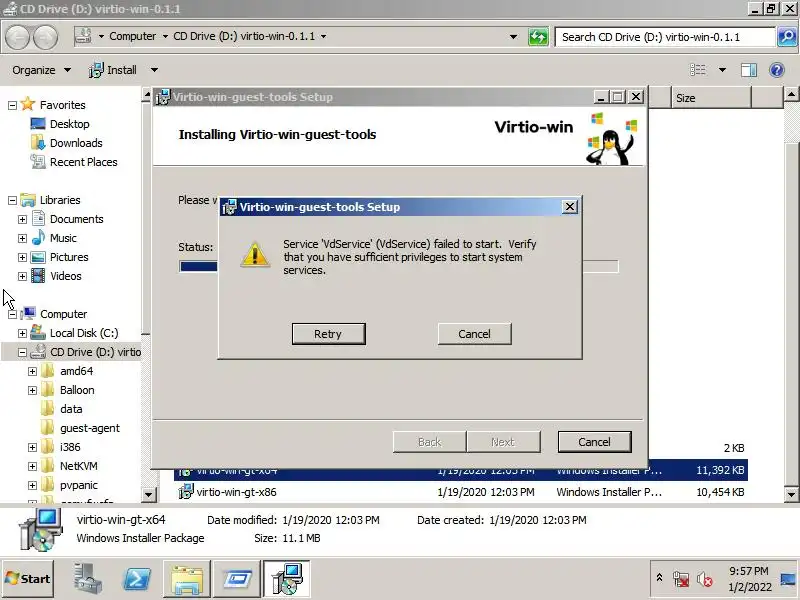Open Explorer help icon
800x600 pixels.
pos(777,70)
